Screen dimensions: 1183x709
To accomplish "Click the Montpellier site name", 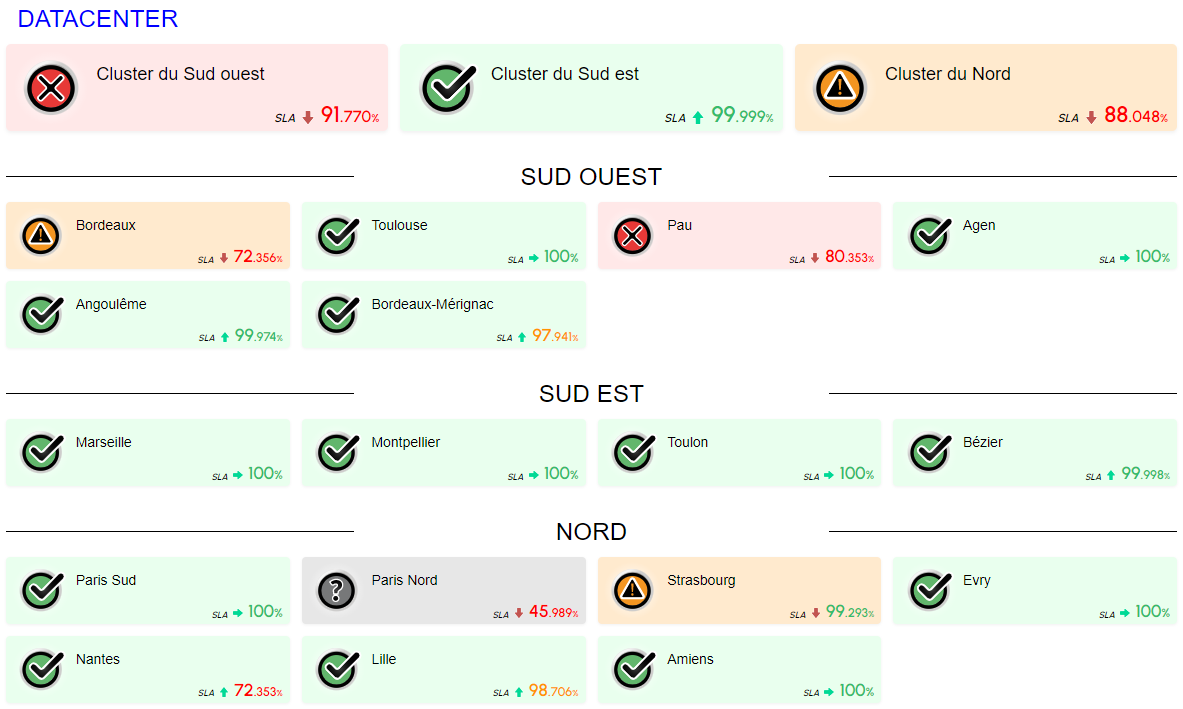I will pyautogui.click(x=405, y=443).
